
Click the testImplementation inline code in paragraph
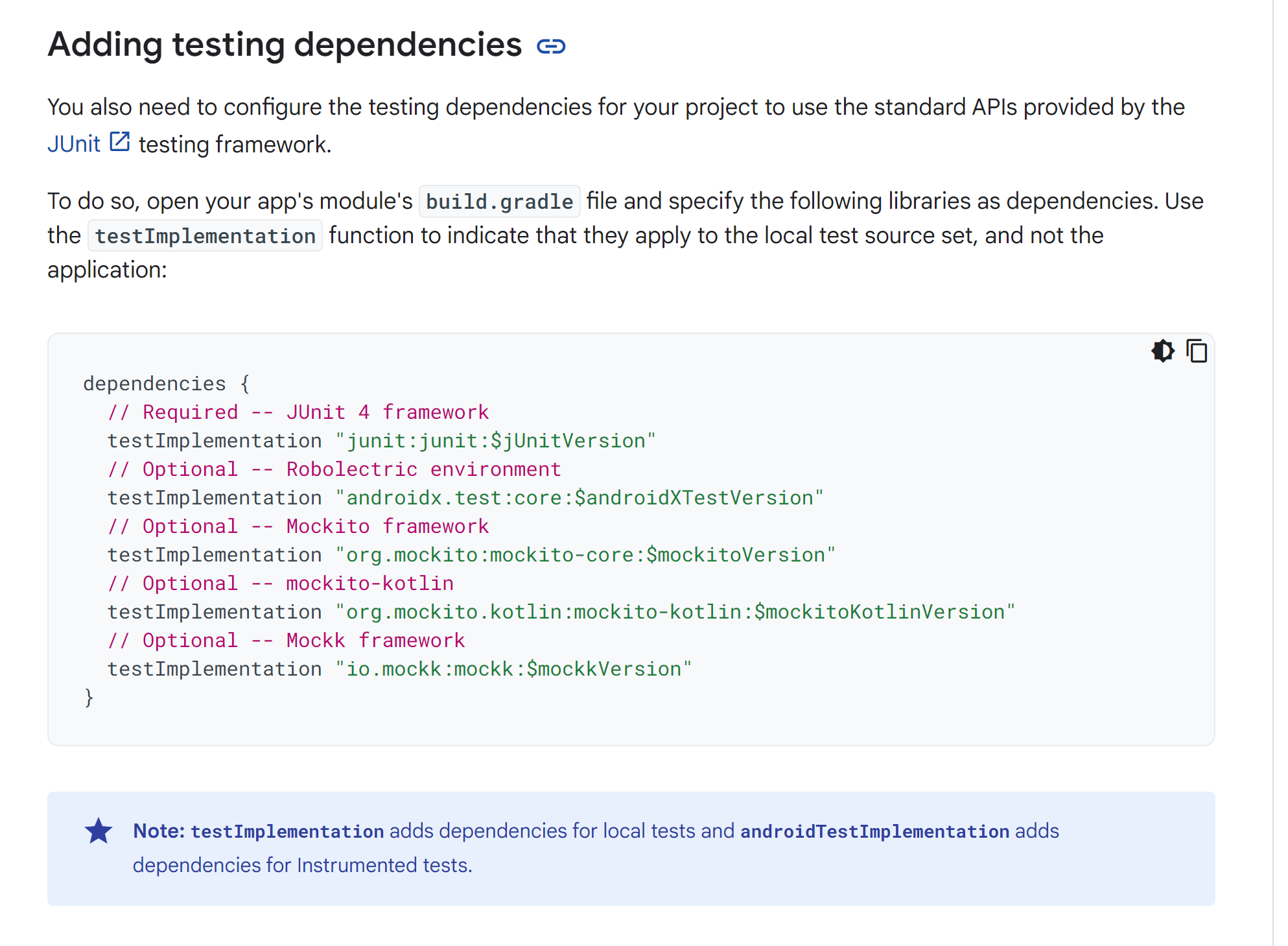coord(205,236)
